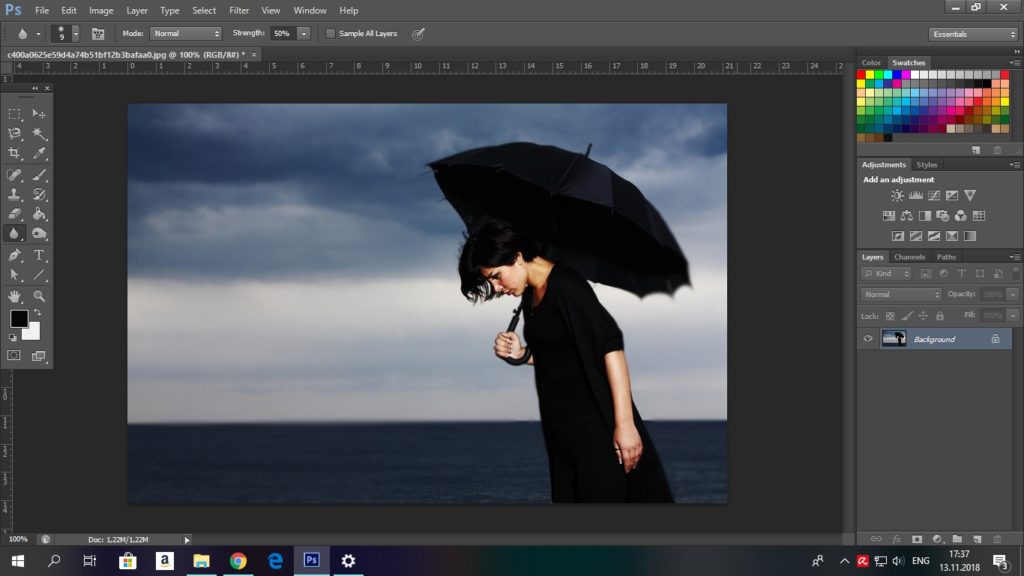Enable Sample All Layers checkbox
This screenshot has height=576, width=1024.
click(330, 33)
